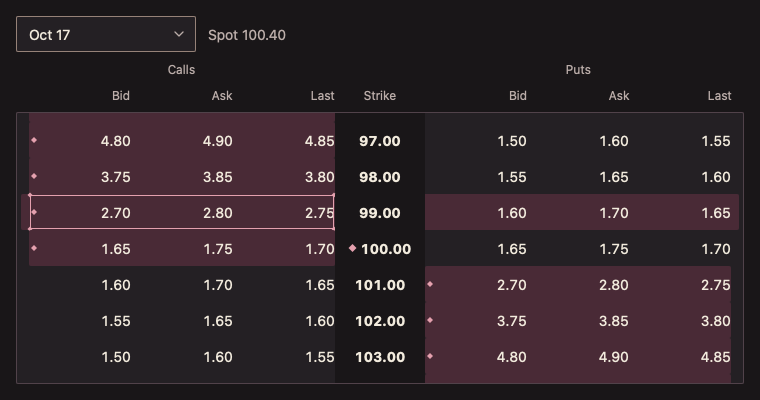Click the chevron arrow in the expiry selector
Screen dimensions: 760x400
pyautogui.click(x=179, y=34)
